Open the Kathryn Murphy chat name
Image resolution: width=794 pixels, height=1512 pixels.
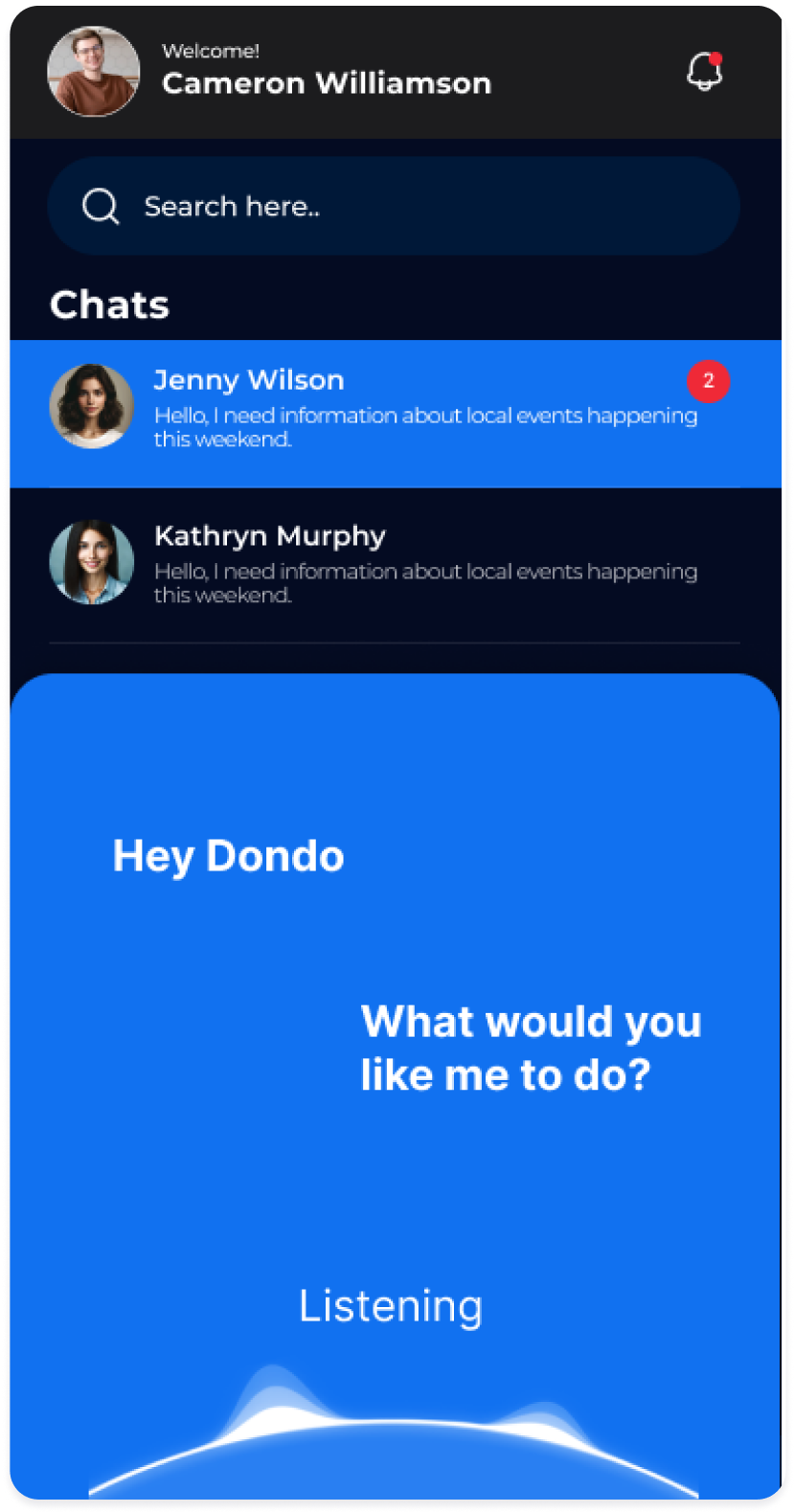pyautogui.click(x=270, y=536)
